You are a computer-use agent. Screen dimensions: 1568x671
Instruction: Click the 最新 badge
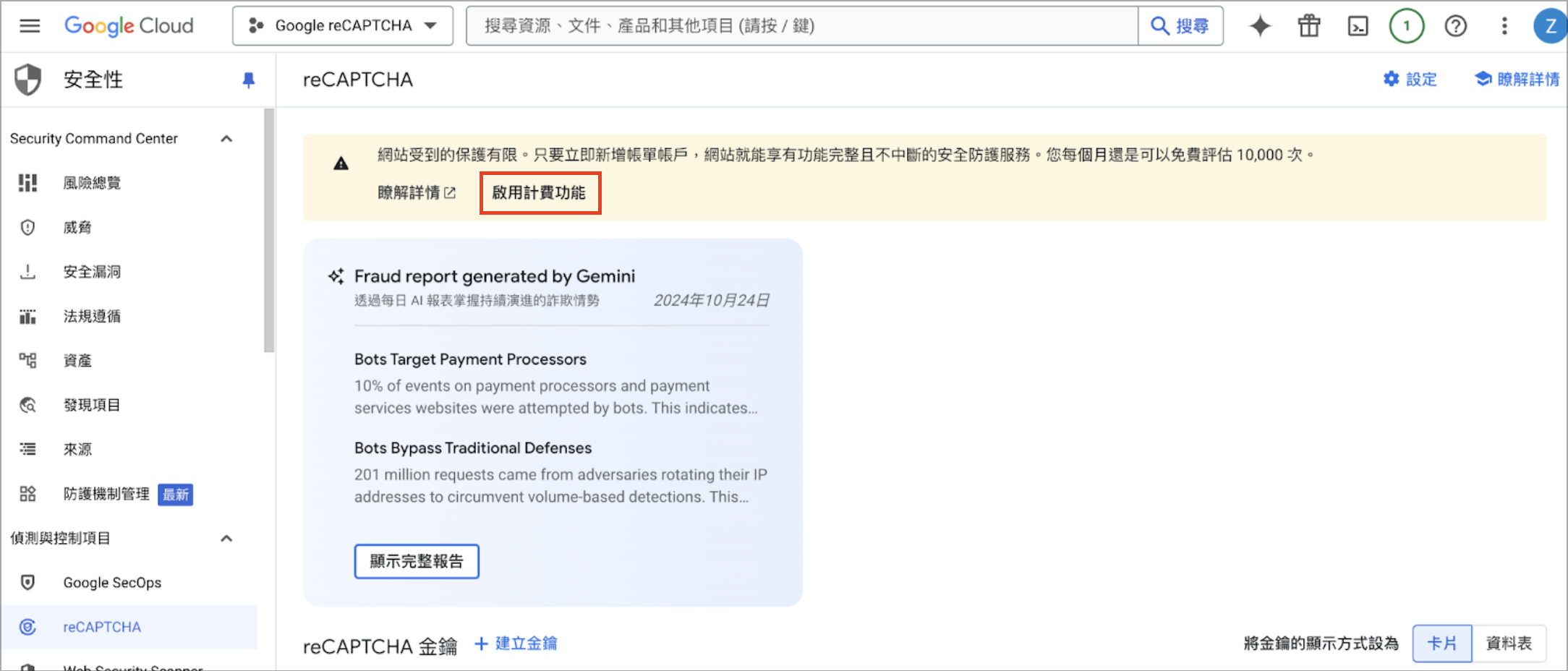click(175, 495)
